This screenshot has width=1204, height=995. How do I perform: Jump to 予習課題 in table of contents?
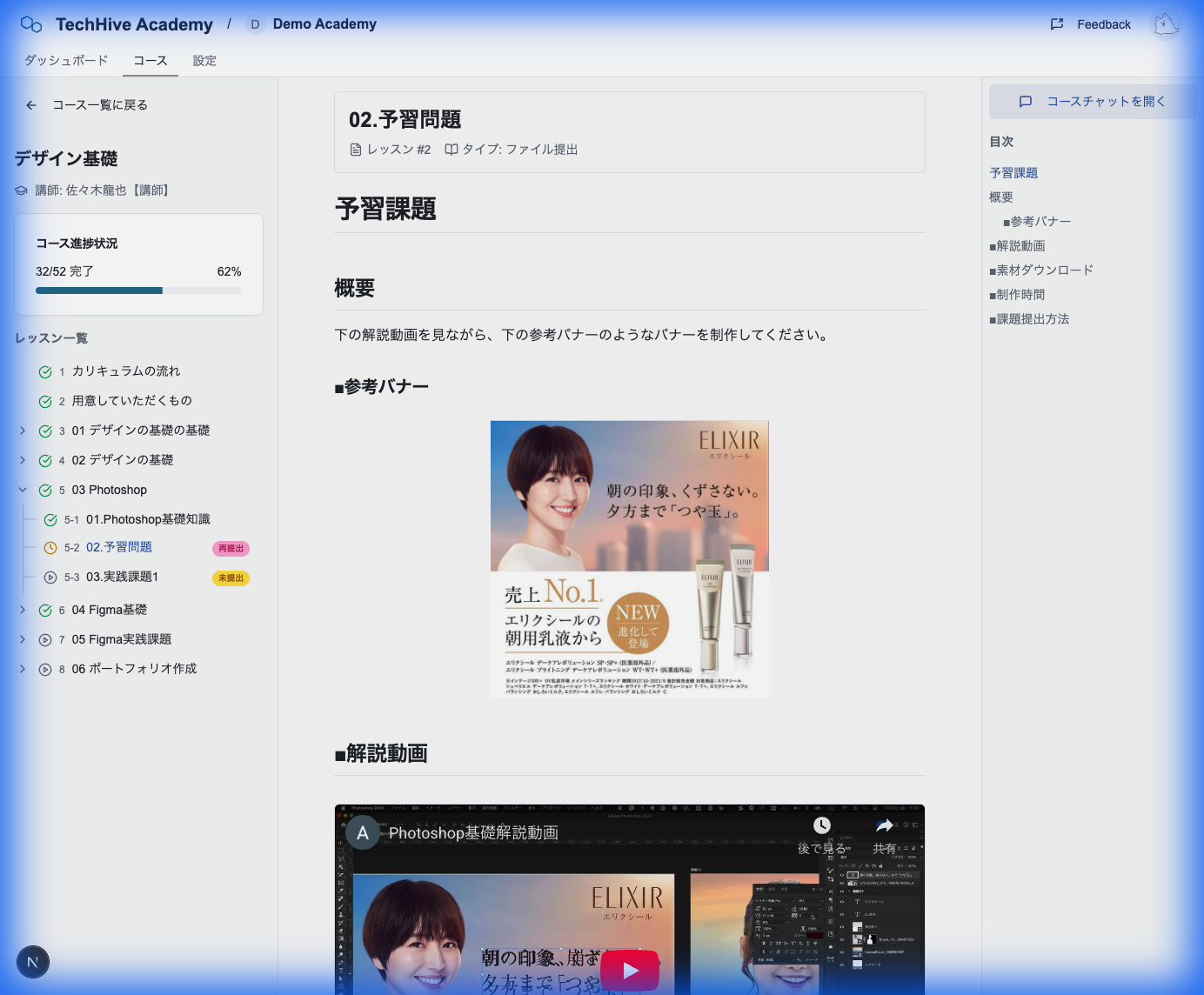pyautogui.click(x=1013, y=173)
